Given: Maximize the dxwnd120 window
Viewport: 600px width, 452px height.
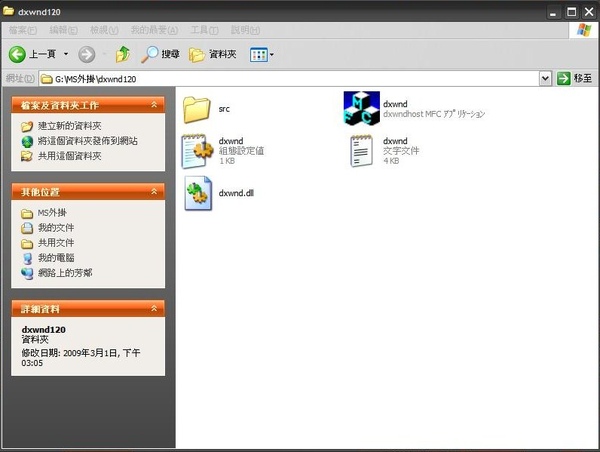Looking at the screenshot, I should click(x=571, y=12).
